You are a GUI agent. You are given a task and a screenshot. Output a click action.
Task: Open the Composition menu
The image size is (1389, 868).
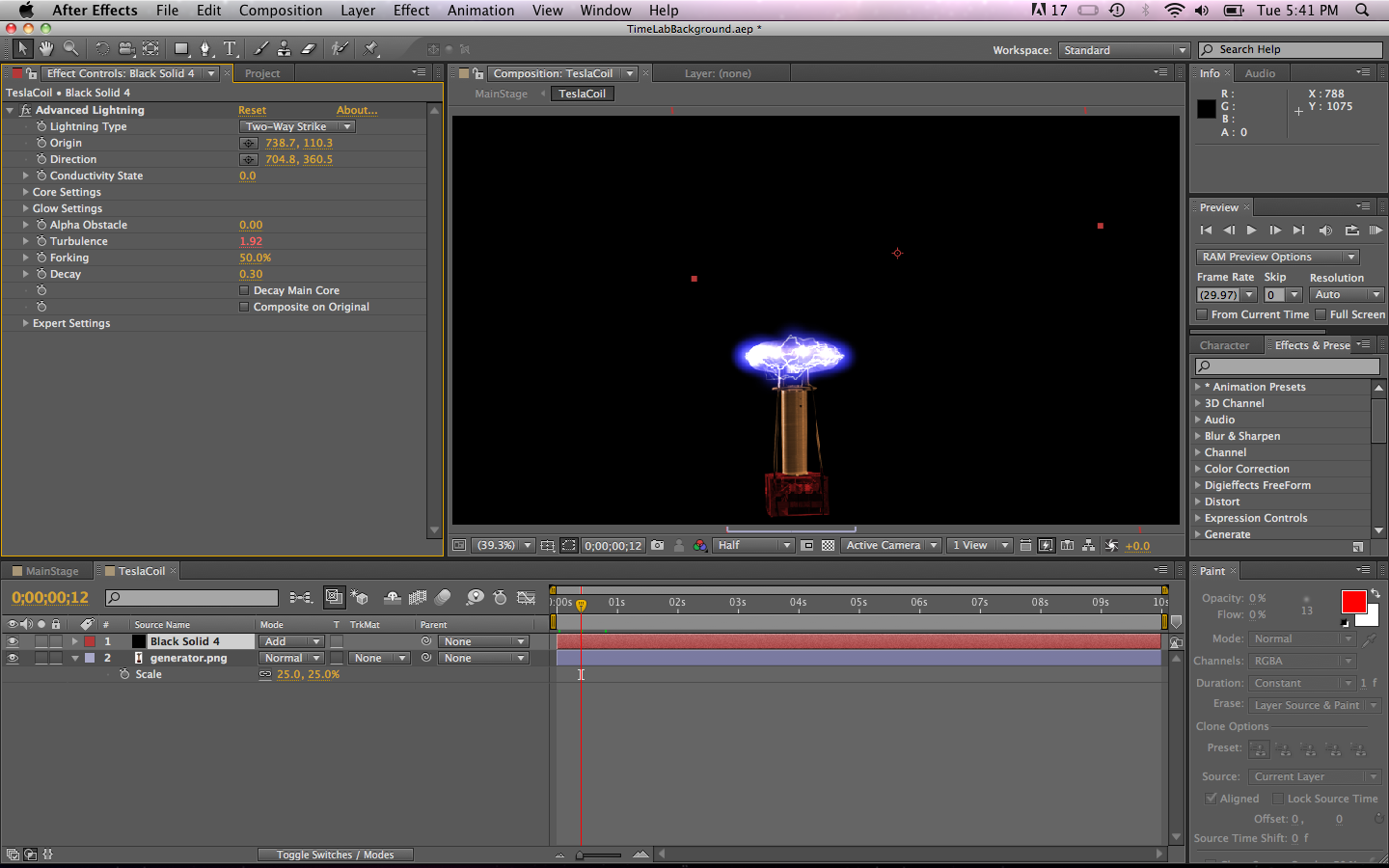(x=281, y=10)
